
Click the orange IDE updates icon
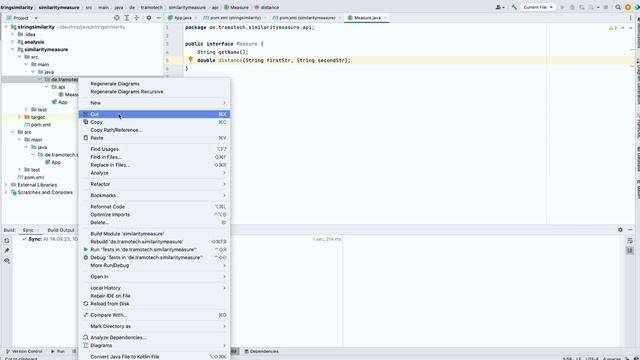(x=628, y=7)
